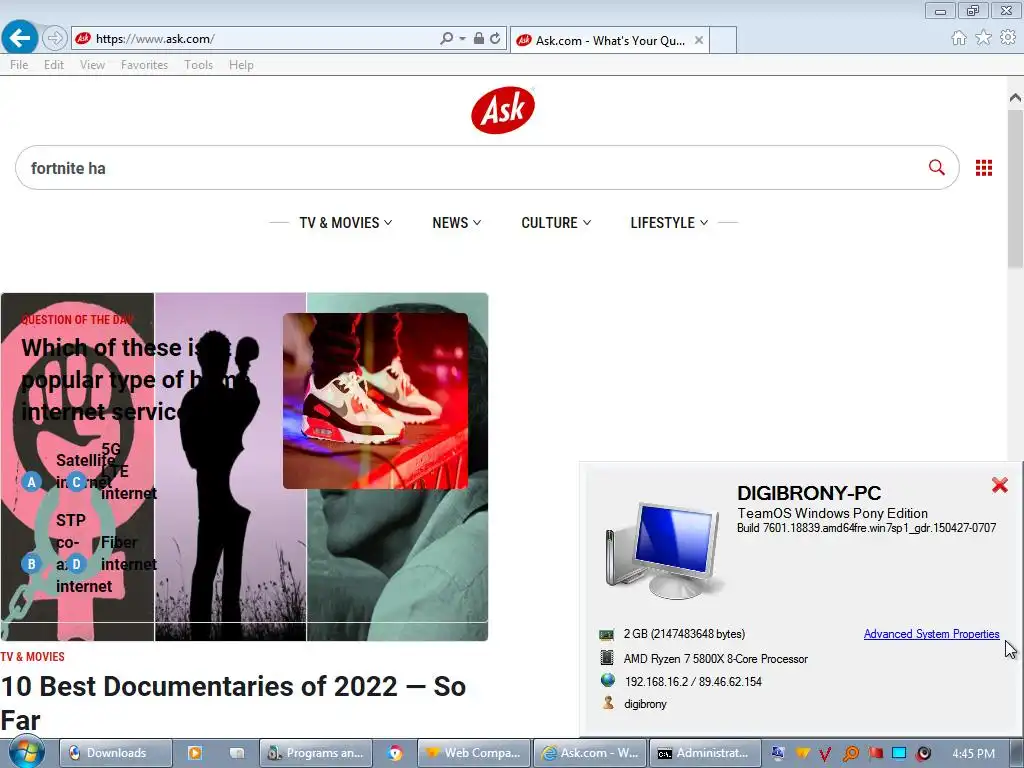This screenshot has width=1024, height=768.
Task: Open a new blank tab
Action: [x=723, y=40]
